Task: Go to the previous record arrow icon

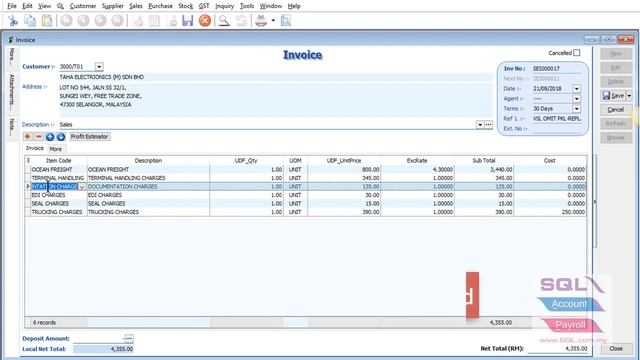Action: coord(83,20)
